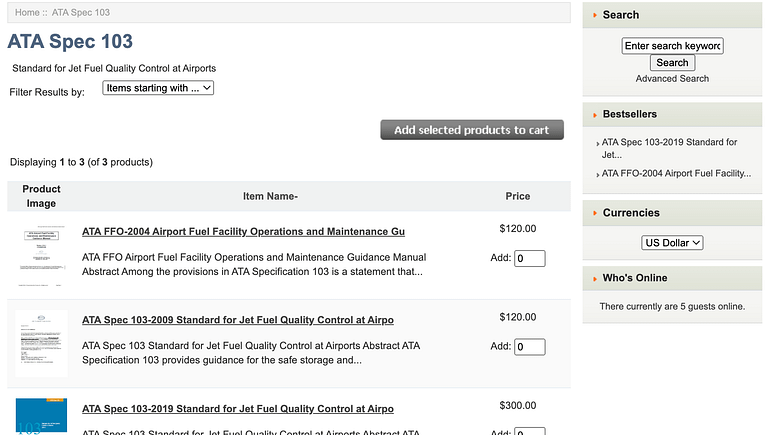Open the blue ATA Spec 103-2019 thumbnail
Viewport: 768px width, 435px height.
pyautogui.click(x=41, y=415)
